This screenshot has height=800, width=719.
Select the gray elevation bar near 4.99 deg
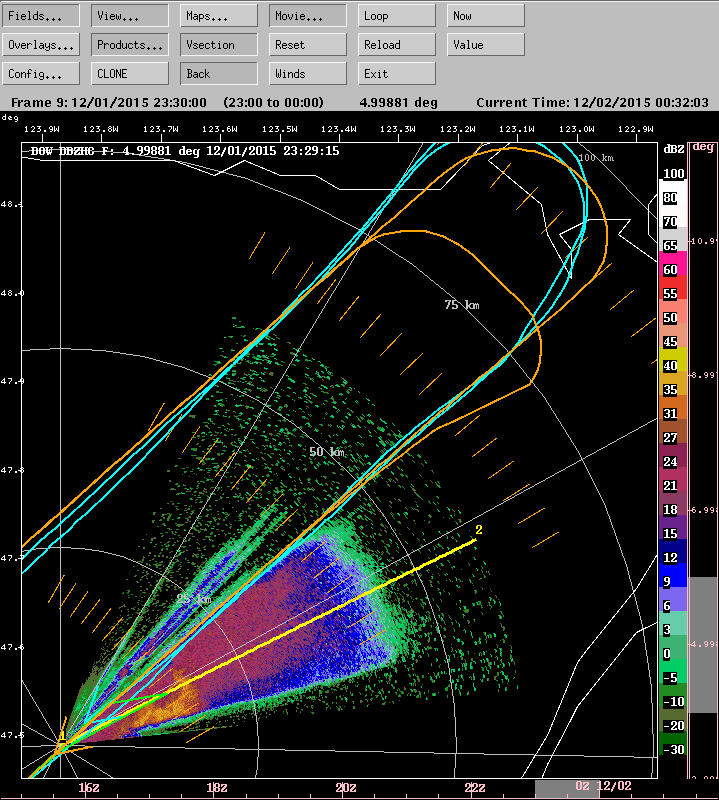point(703,644)
